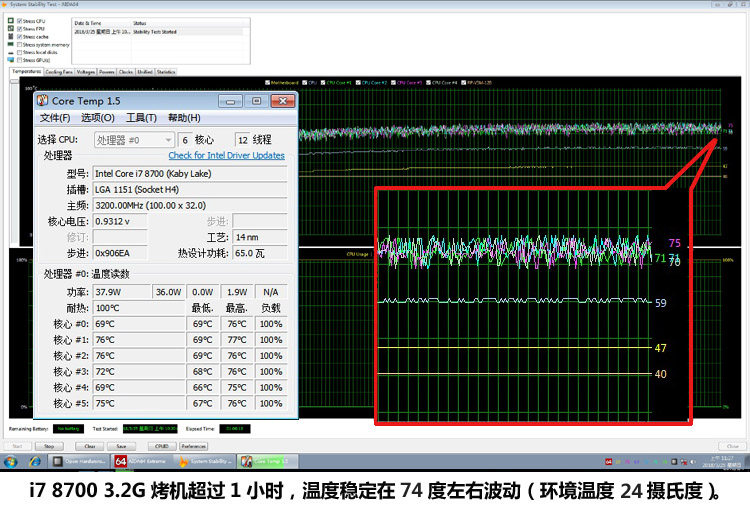Click the taskbar clock
The image size is (750, 509).
721,462
